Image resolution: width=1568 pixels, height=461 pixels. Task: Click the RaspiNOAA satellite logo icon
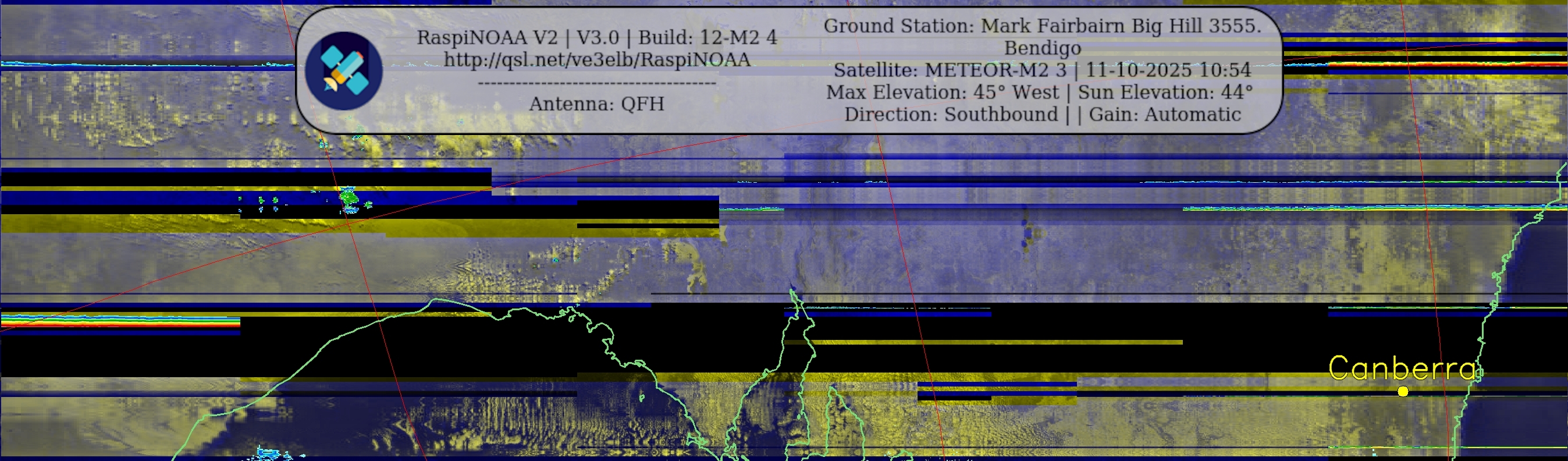pyautogui.click(x=343, y=70)
